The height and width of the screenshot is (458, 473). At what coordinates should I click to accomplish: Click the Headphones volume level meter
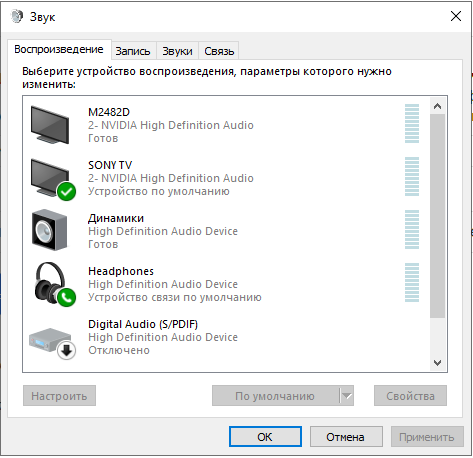(x=412, y=282)
